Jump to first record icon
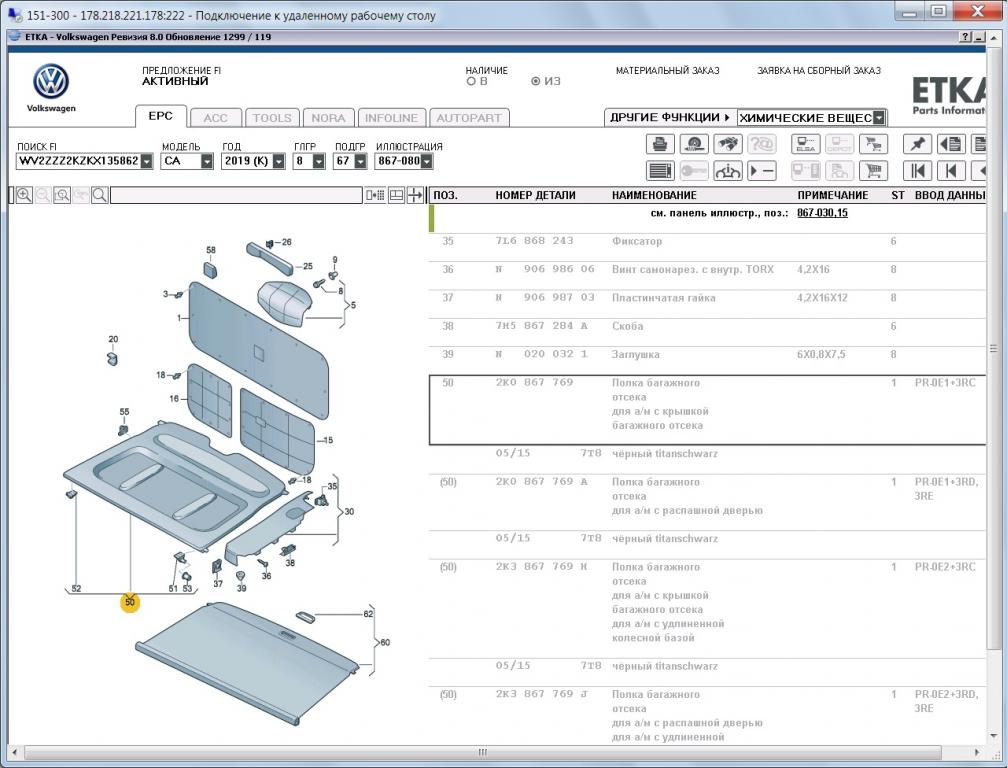 point(917,171)
